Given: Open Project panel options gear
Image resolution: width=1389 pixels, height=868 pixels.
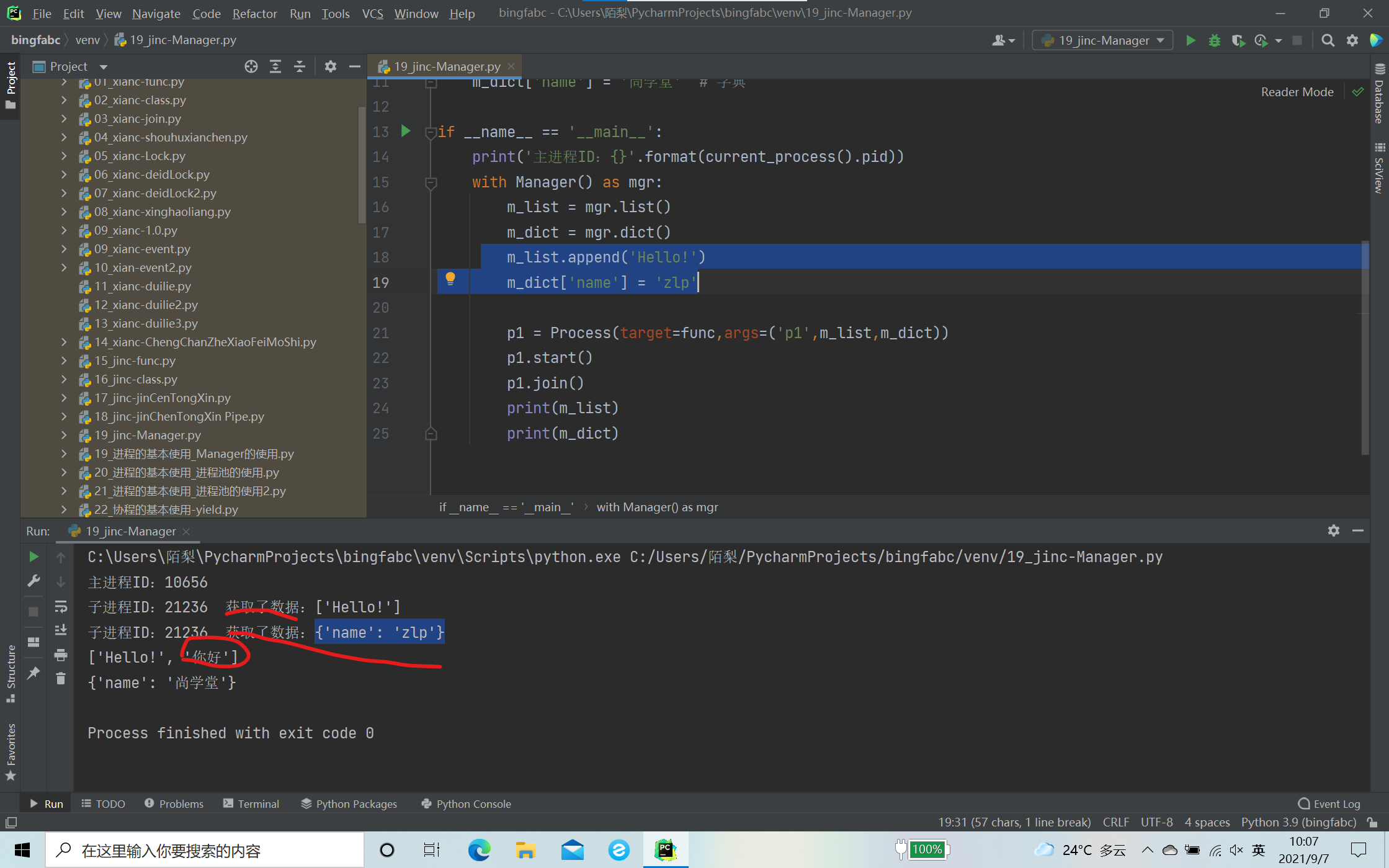Looking at the screenshot, I should point(331,66).
